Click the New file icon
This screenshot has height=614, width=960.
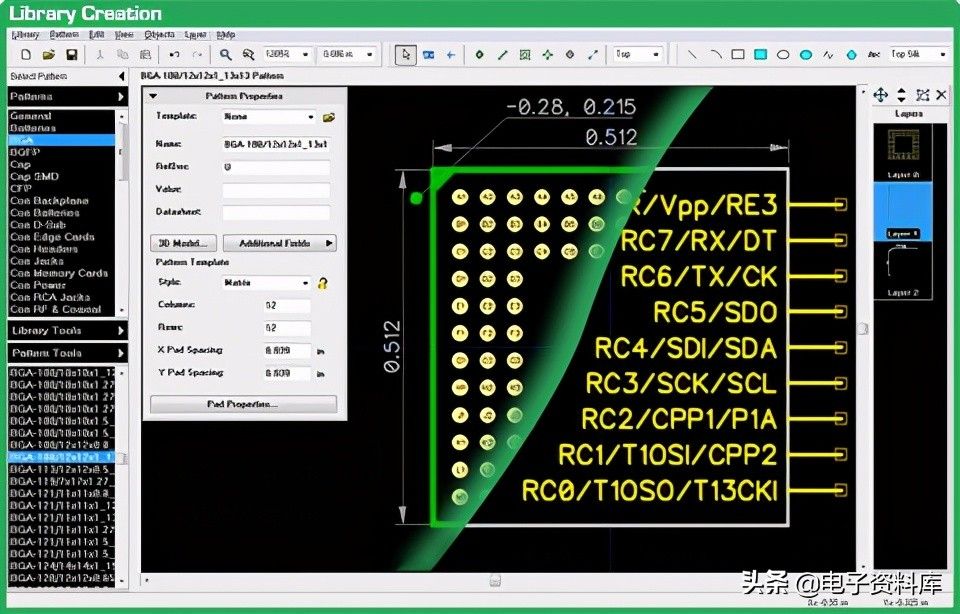pos(25,55)
